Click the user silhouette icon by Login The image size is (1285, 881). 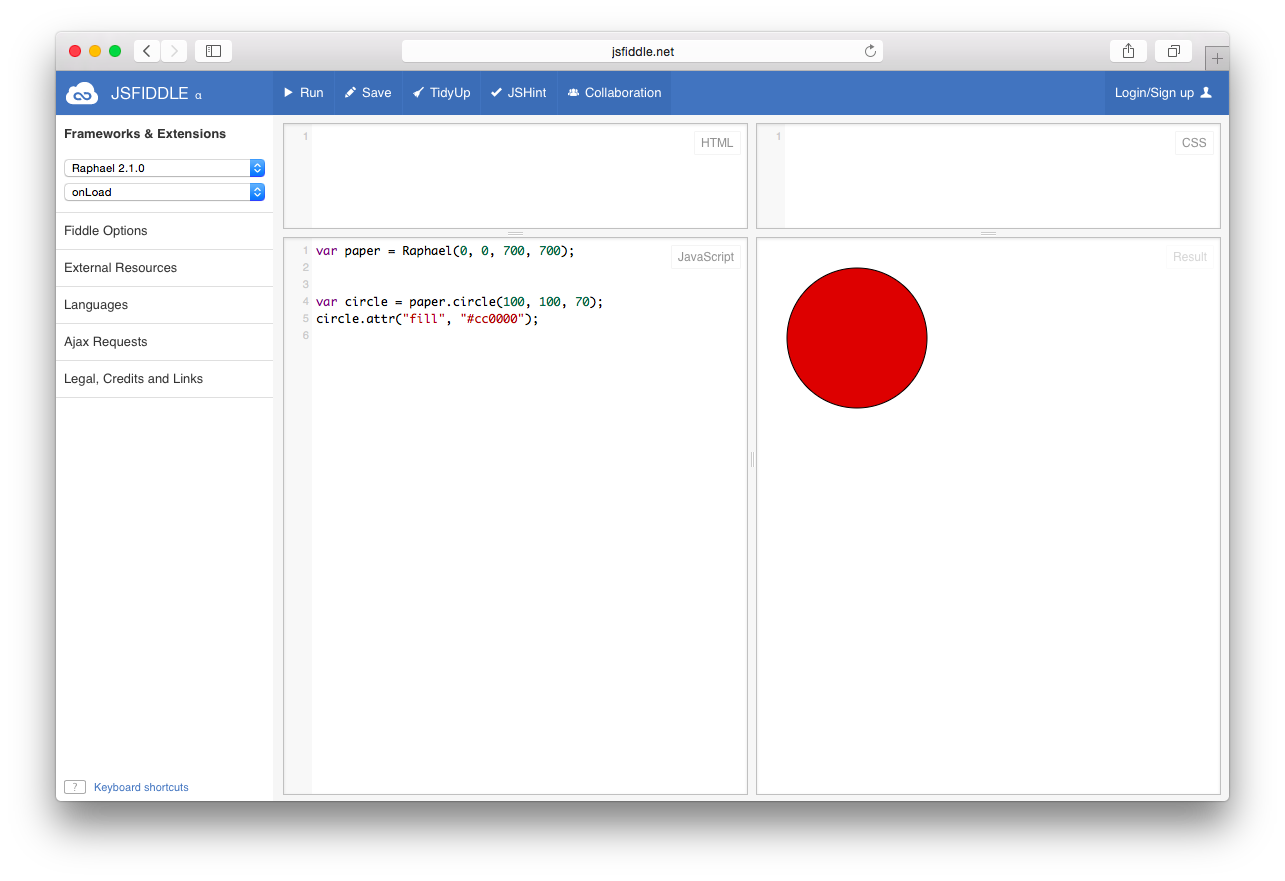coord(1206,92)
